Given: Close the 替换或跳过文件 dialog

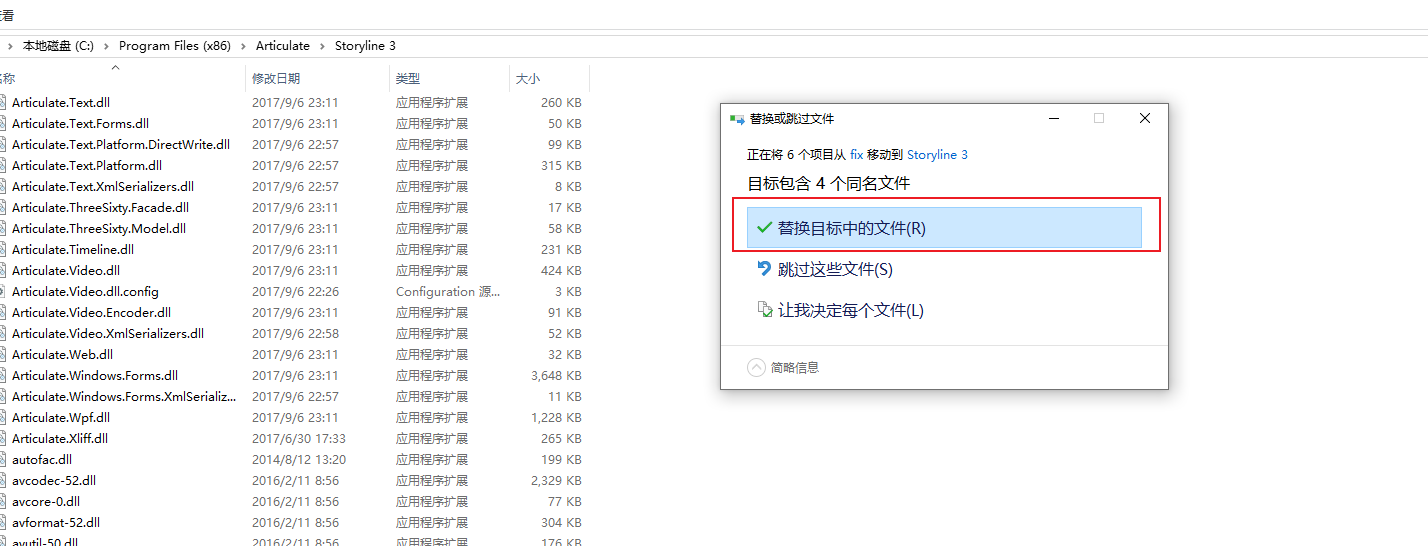Looking at the screenshot, I should click(1145, 118).
